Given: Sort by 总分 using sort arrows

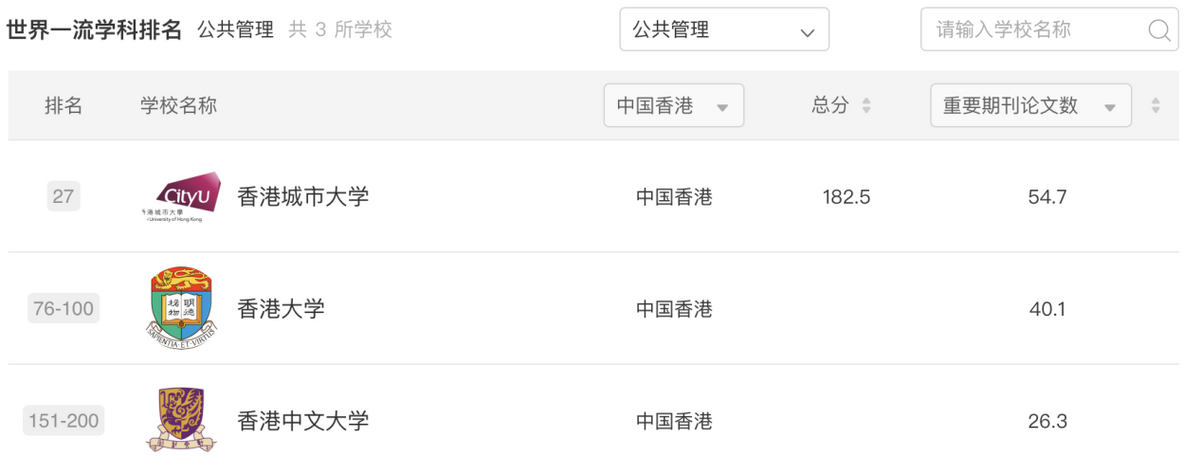Looking at the screenshot, I should click(x=866, y=106).
